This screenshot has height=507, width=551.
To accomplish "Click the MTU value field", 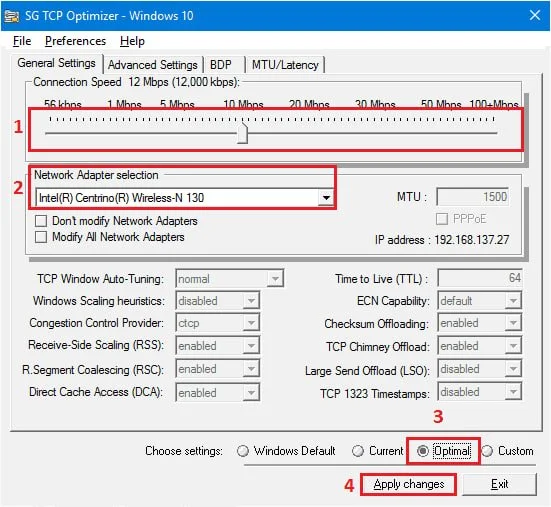I will tap(473, 197).
